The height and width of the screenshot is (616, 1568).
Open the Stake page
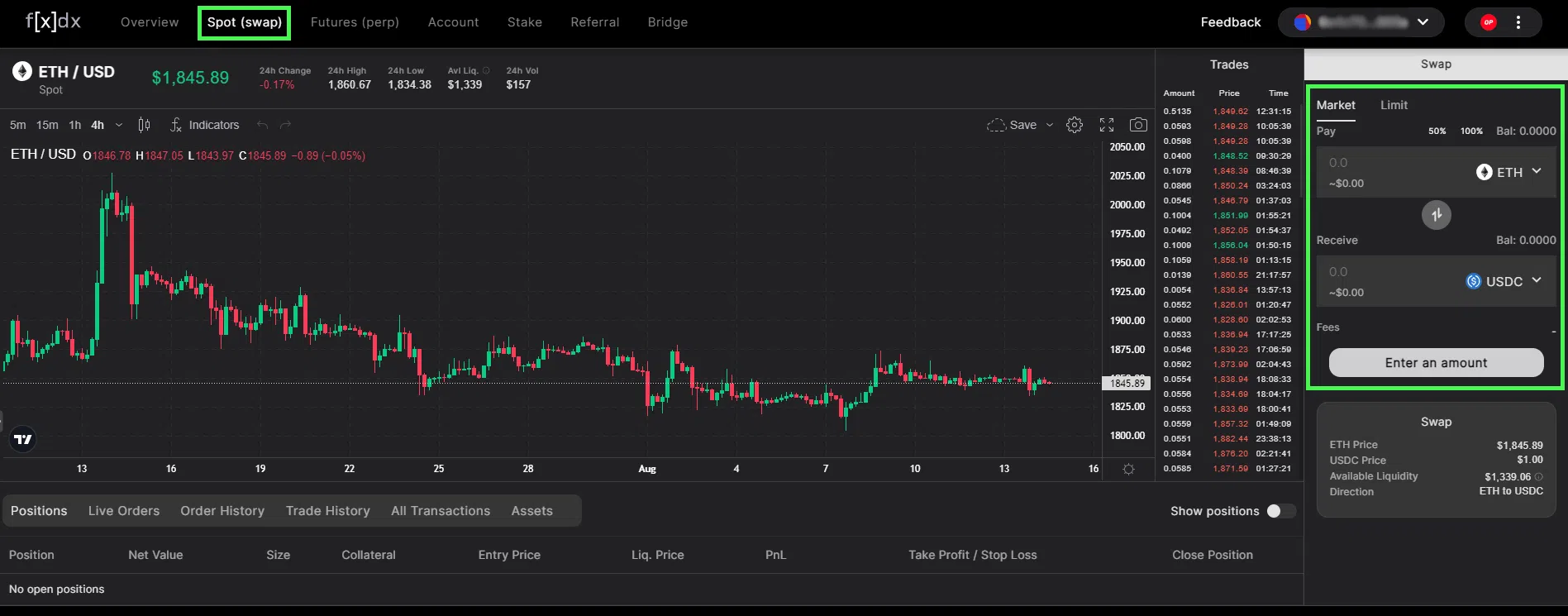click(x=525, y=22)
